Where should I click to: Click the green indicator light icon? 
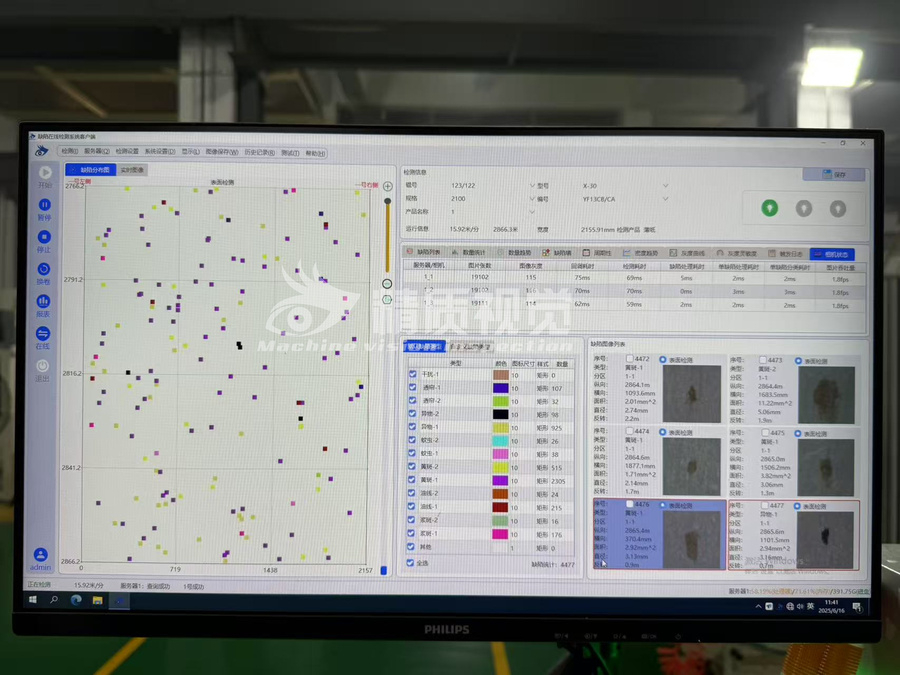[x=769, y=208]
